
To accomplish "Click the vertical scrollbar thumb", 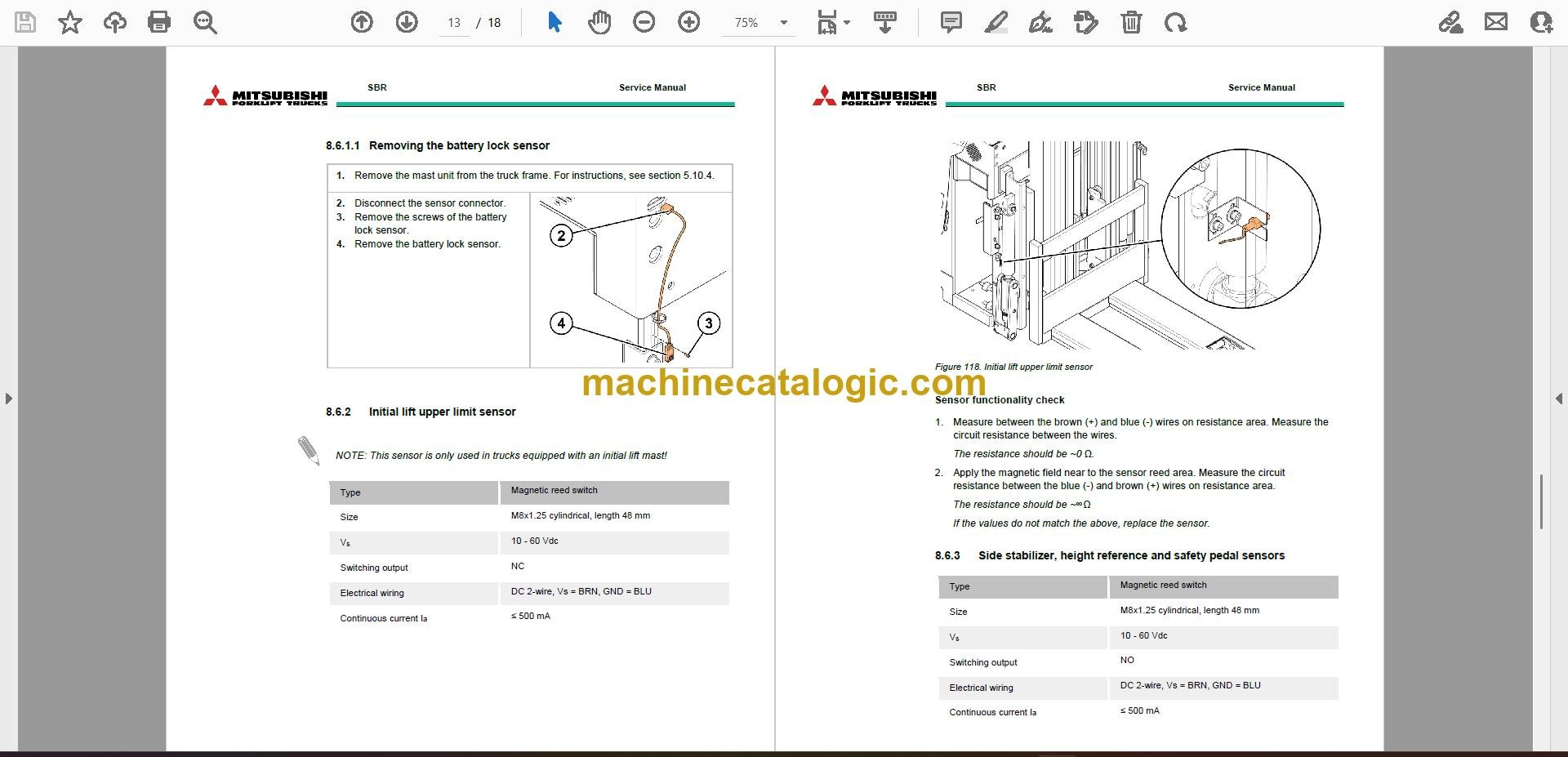I will pos(1541,501).
